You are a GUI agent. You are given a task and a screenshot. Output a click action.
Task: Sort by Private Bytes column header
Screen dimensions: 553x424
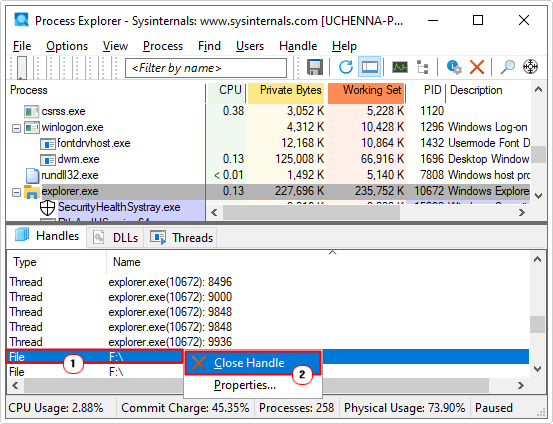pos(286,90)
